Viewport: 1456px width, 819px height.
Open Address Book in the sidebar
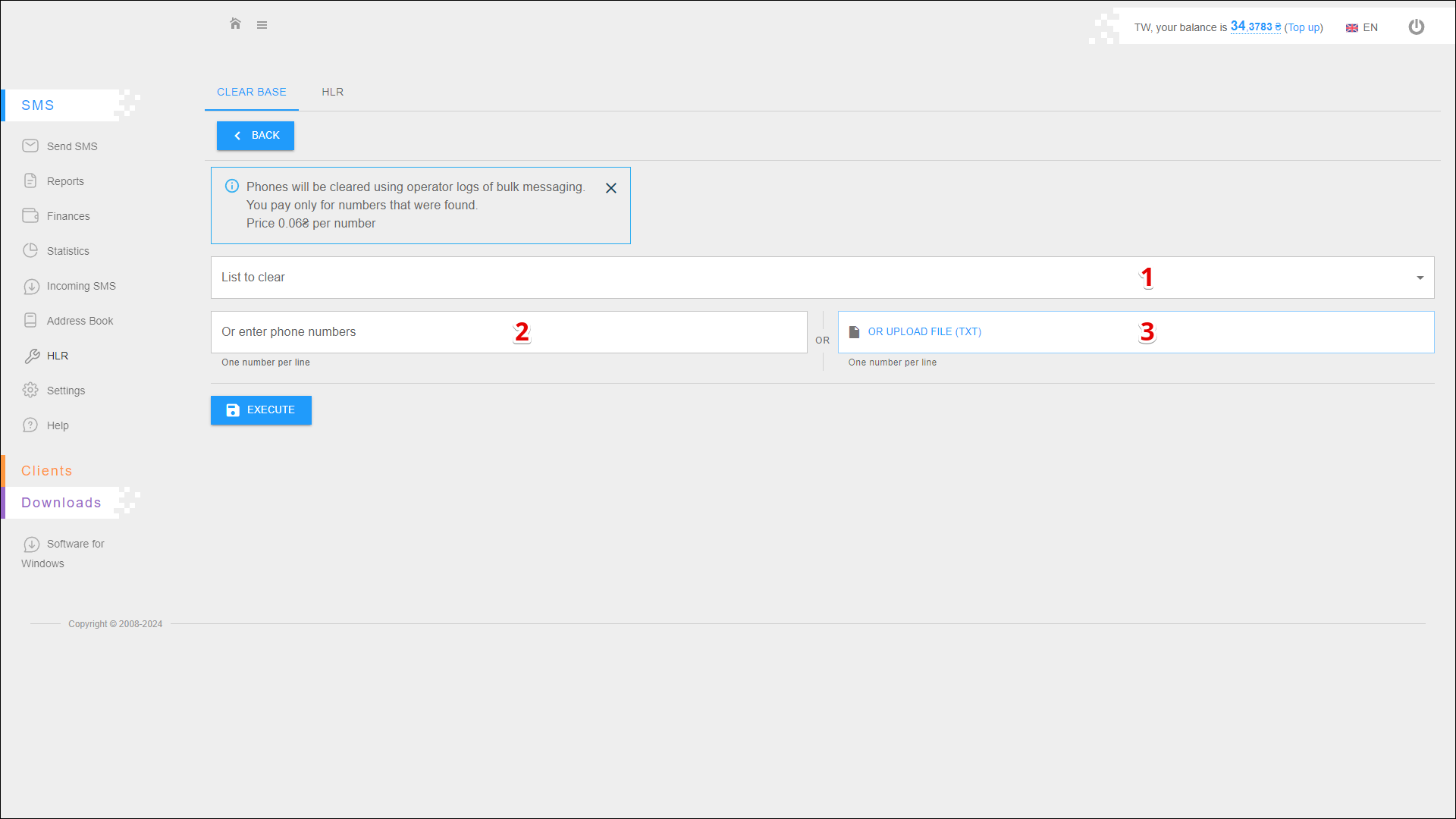click(80, 321)
